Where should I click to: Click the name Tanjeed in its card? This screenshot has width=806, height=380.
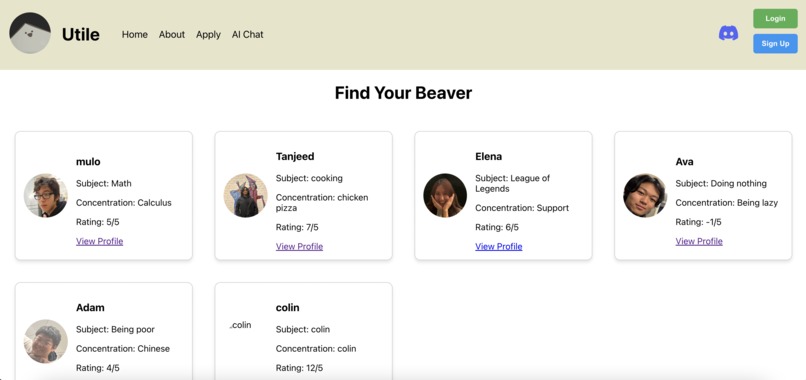pos(295,156)
